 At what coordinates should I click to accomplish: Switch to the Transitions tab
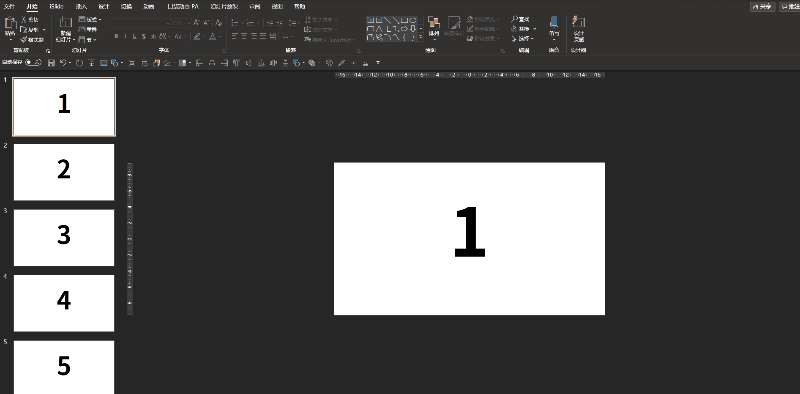pyautogui.click(x=126, y=7)
